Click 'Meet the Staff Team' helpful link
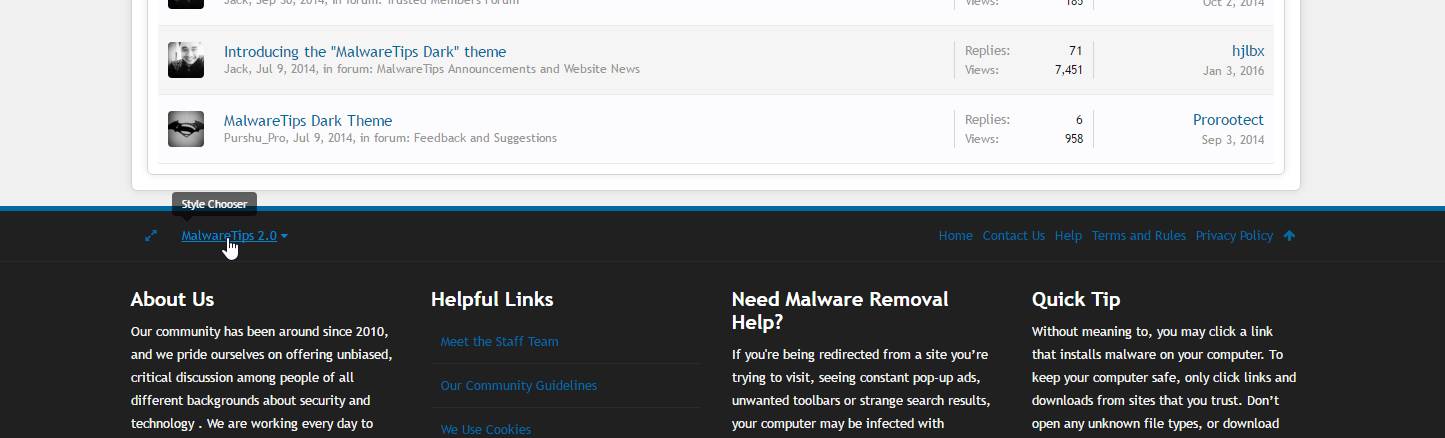The image size is (1445, 438). pos(499,342)
